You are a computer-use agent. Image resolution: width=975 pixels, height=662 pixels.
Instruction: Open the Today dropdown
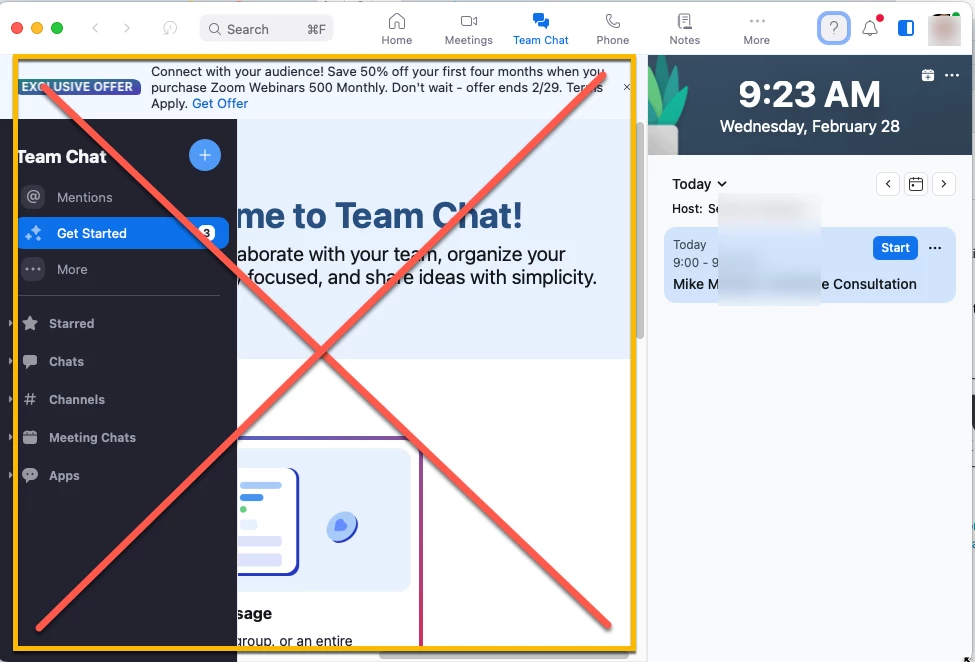(x=700, y=184)
